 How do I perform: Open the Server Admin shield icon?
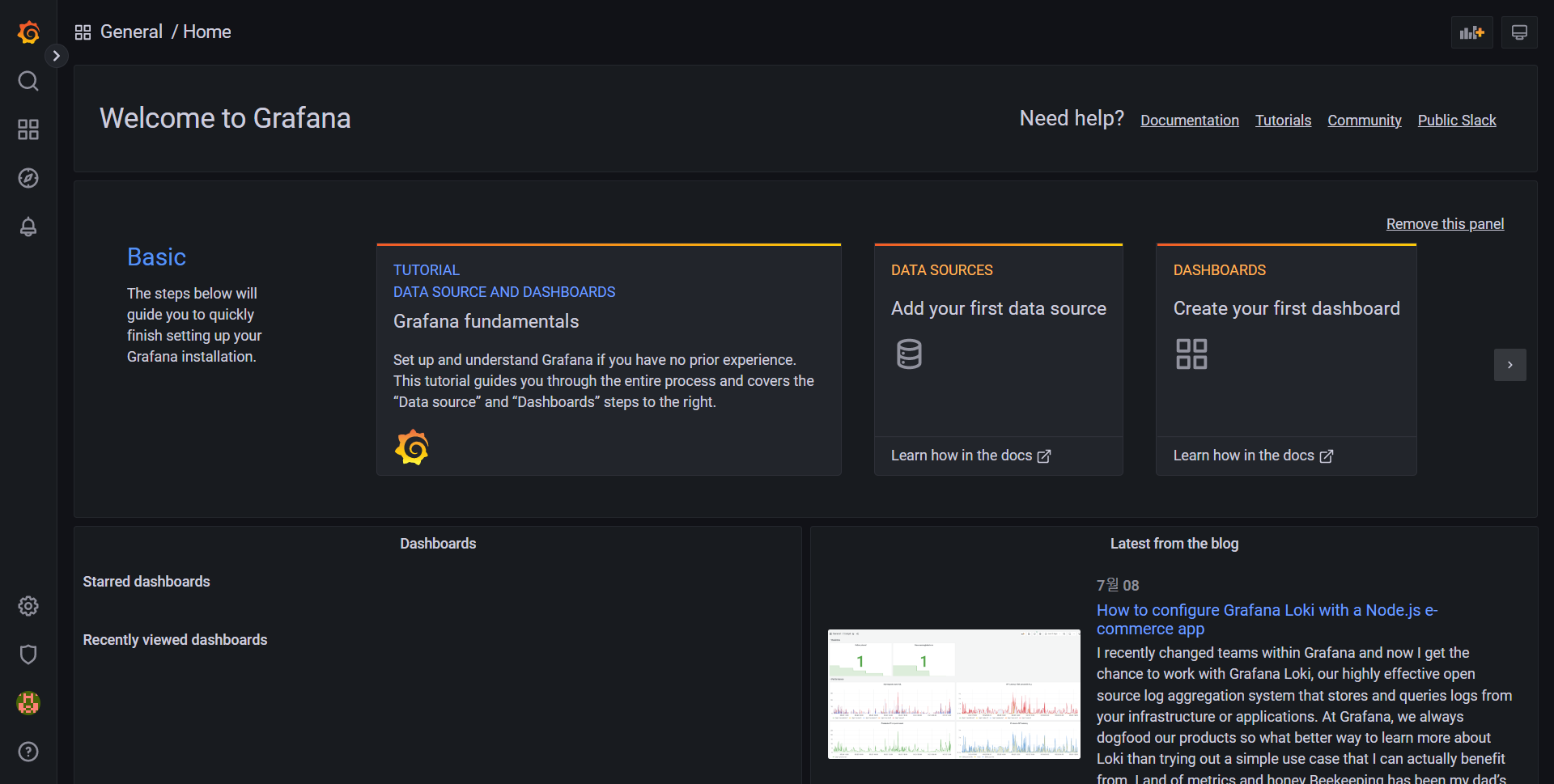click(28, 655)
